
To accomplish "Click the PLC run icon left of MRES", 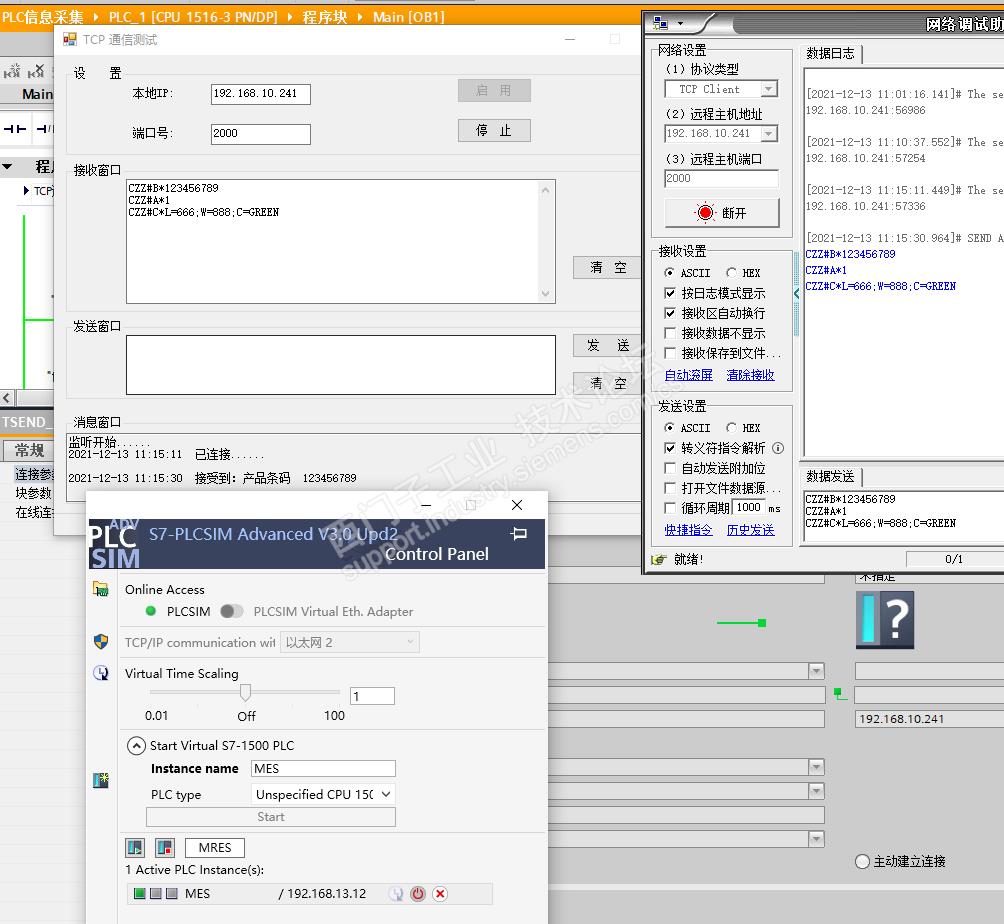I will point(134,848).
